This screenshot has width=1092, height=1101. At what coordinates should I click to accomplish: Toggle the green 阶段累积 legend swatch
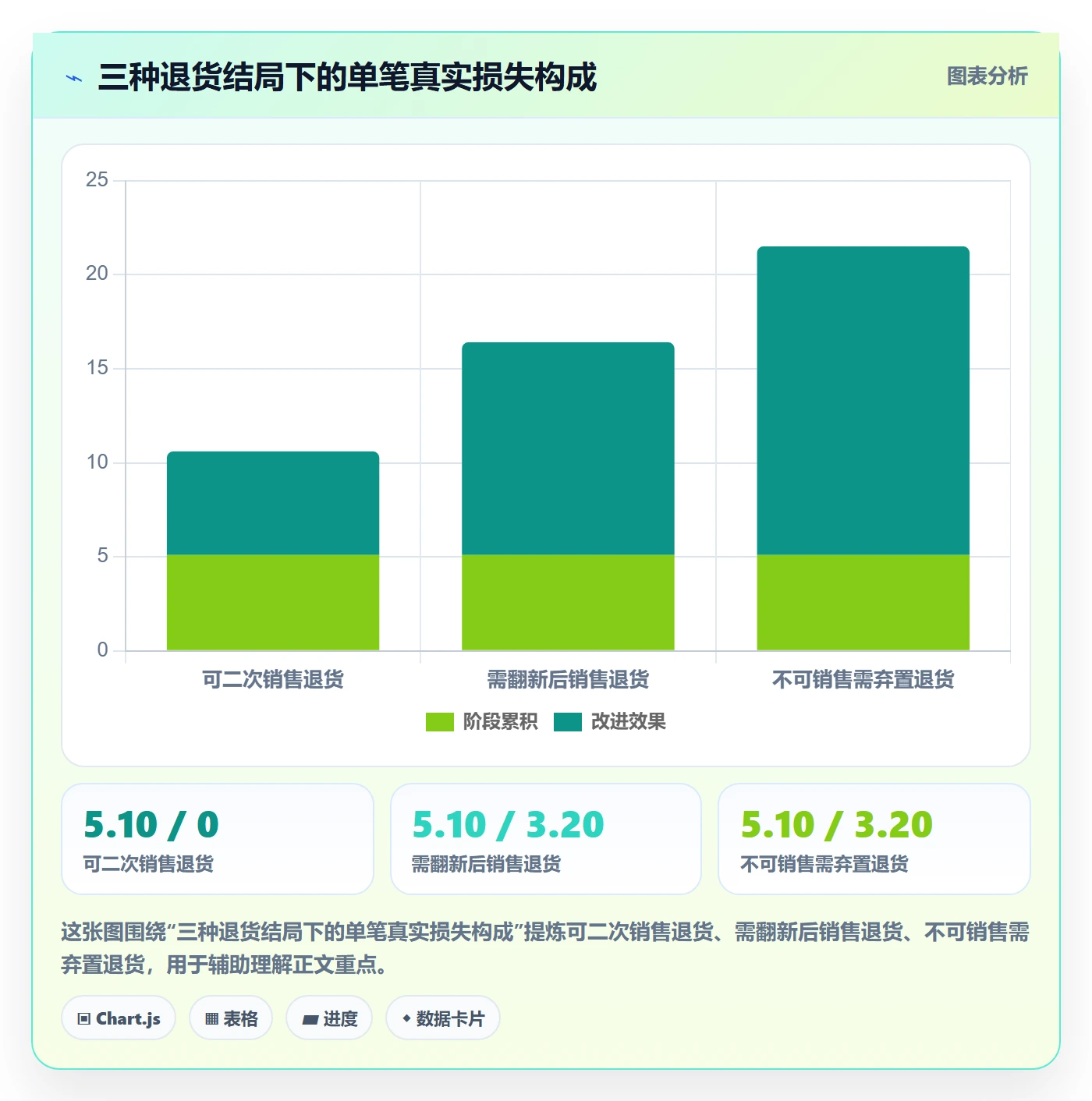439,722
